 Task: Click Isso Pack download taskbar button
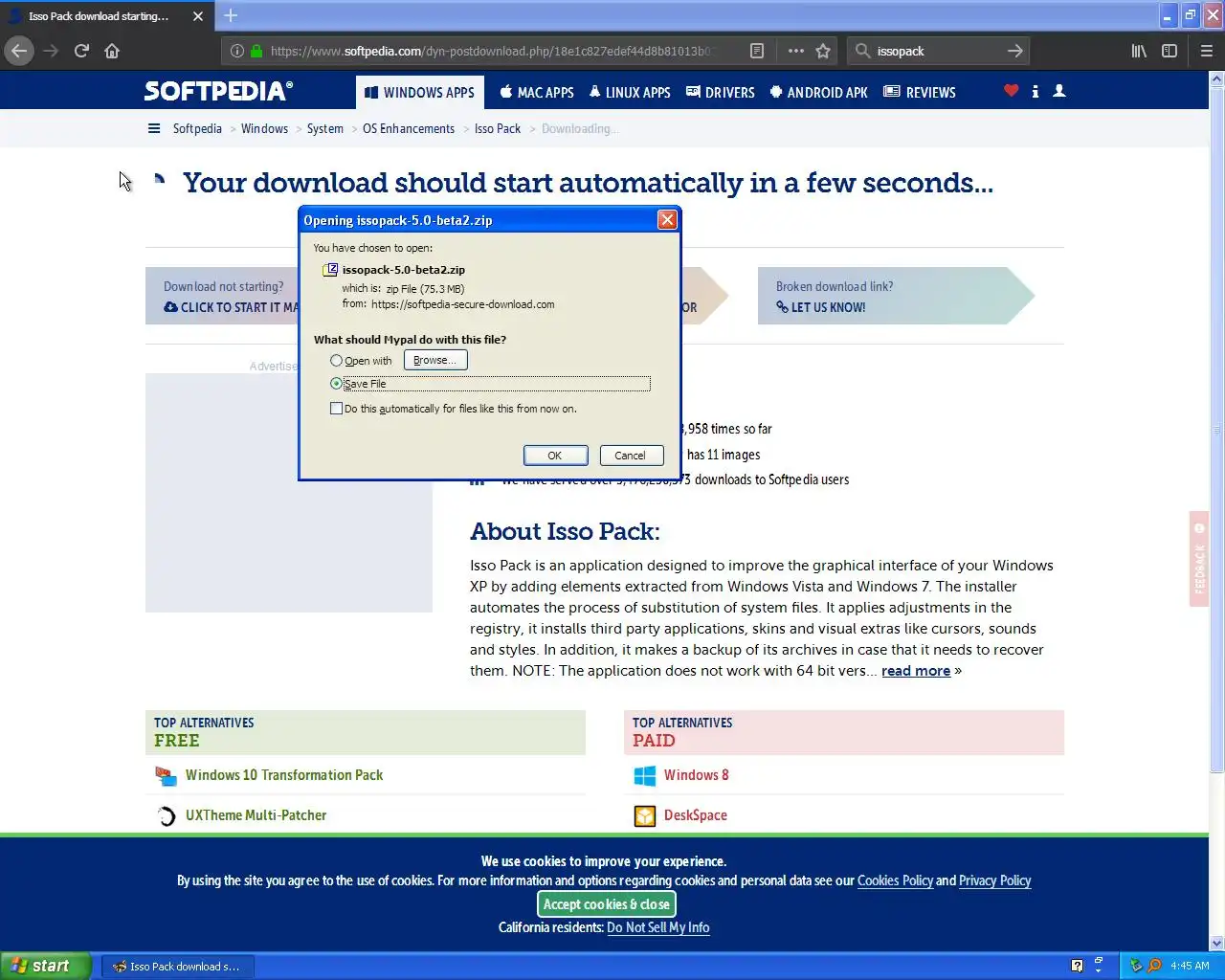tap(176, 967)
